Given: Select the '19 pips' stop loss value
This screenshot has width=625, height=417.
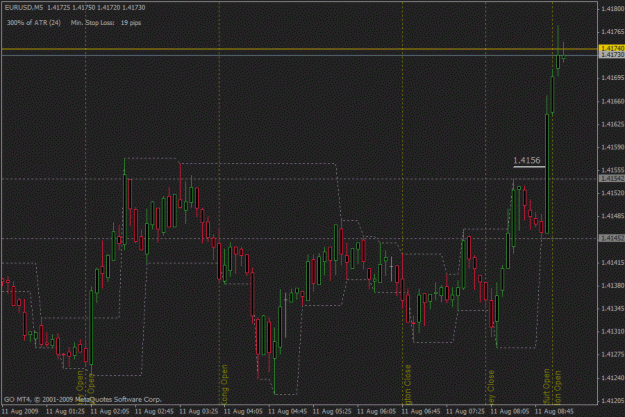Looking at the screenshot, I should point(131,23).
